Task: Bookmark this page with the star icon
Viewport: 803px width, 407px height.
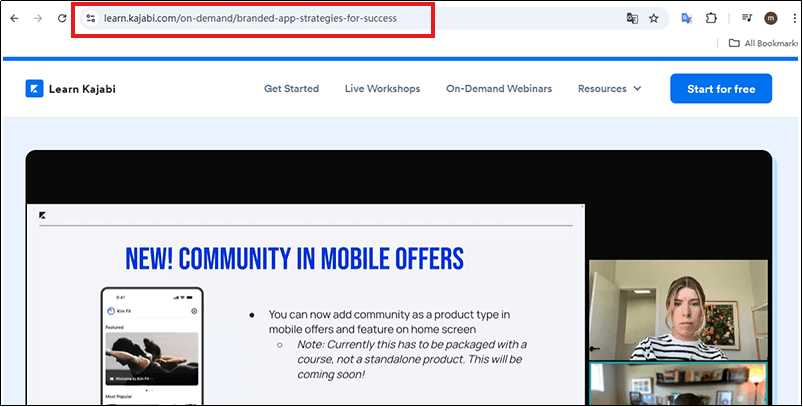Action: tap(654, 18)
